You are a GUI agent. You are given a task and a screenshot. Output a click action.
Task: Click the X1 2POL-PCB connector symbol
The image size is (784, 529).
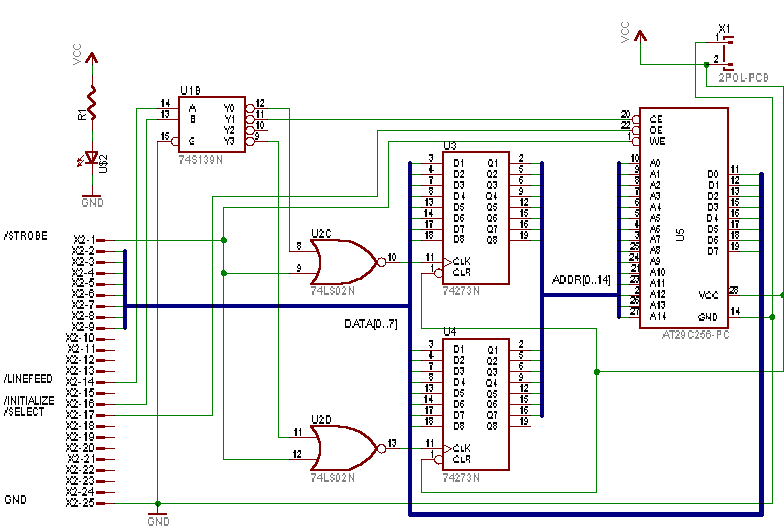[728, 52]
